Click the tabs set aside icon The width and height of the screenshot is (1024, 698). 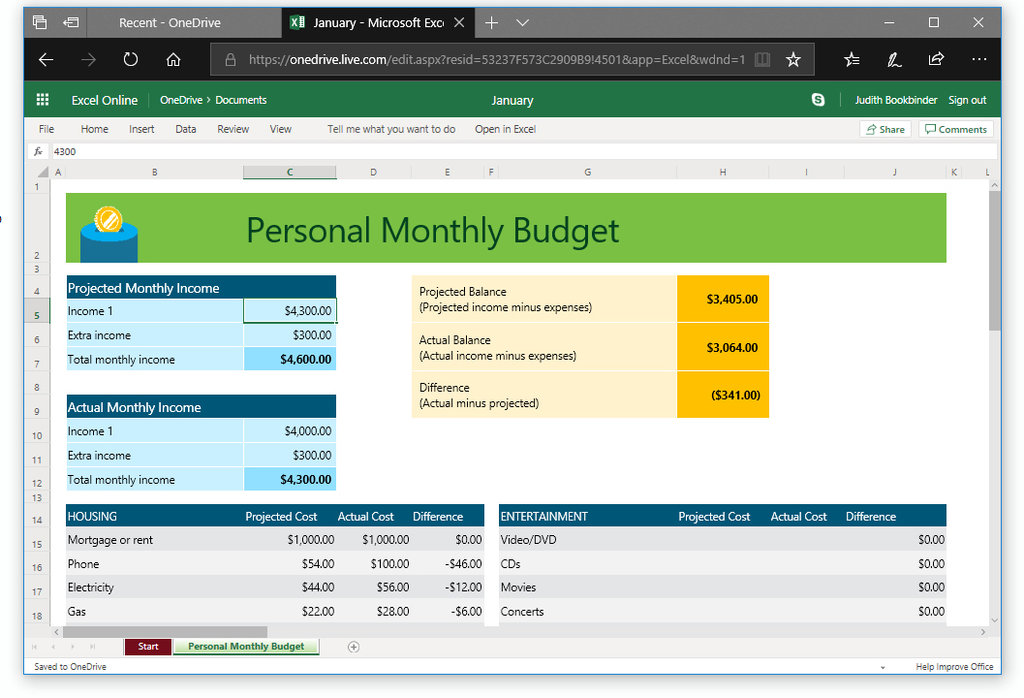(x=40, y=22)
